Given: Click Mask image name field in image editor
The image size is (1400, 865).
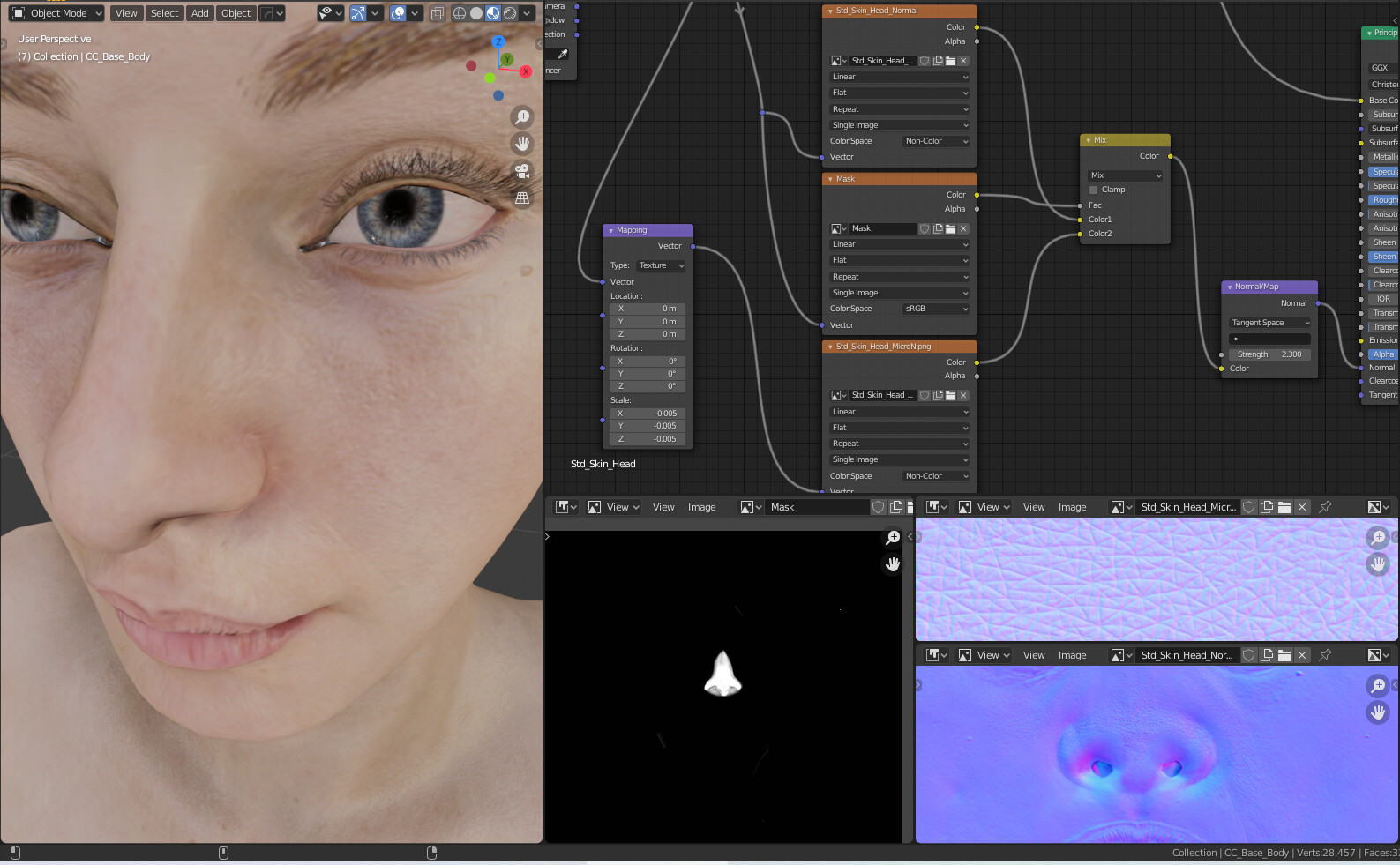Looking at the screenshot, I should click(x=818, y=507).
